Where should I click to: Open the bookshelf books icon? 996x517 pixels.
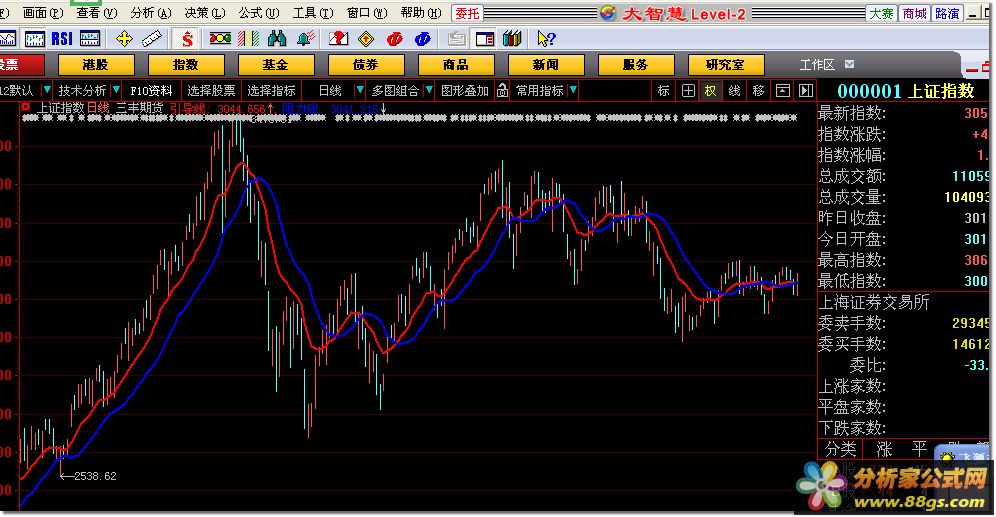[x=512, y=39]
